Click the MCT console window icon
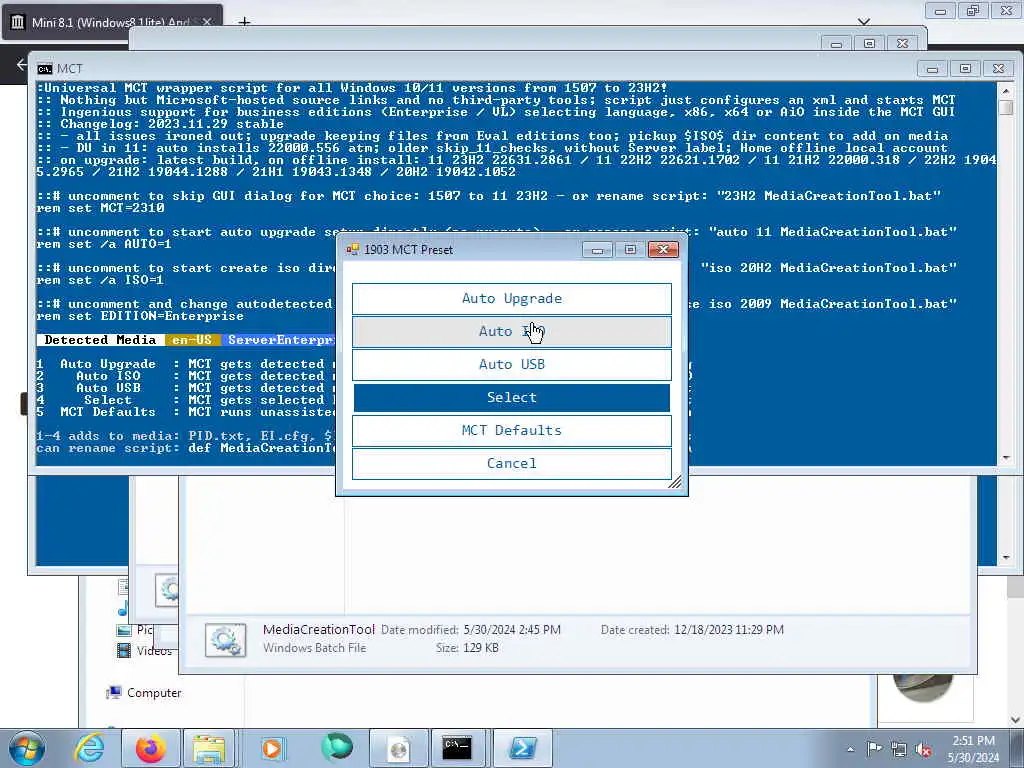This screenshot has height=768, width=1024. coord(44,69)
